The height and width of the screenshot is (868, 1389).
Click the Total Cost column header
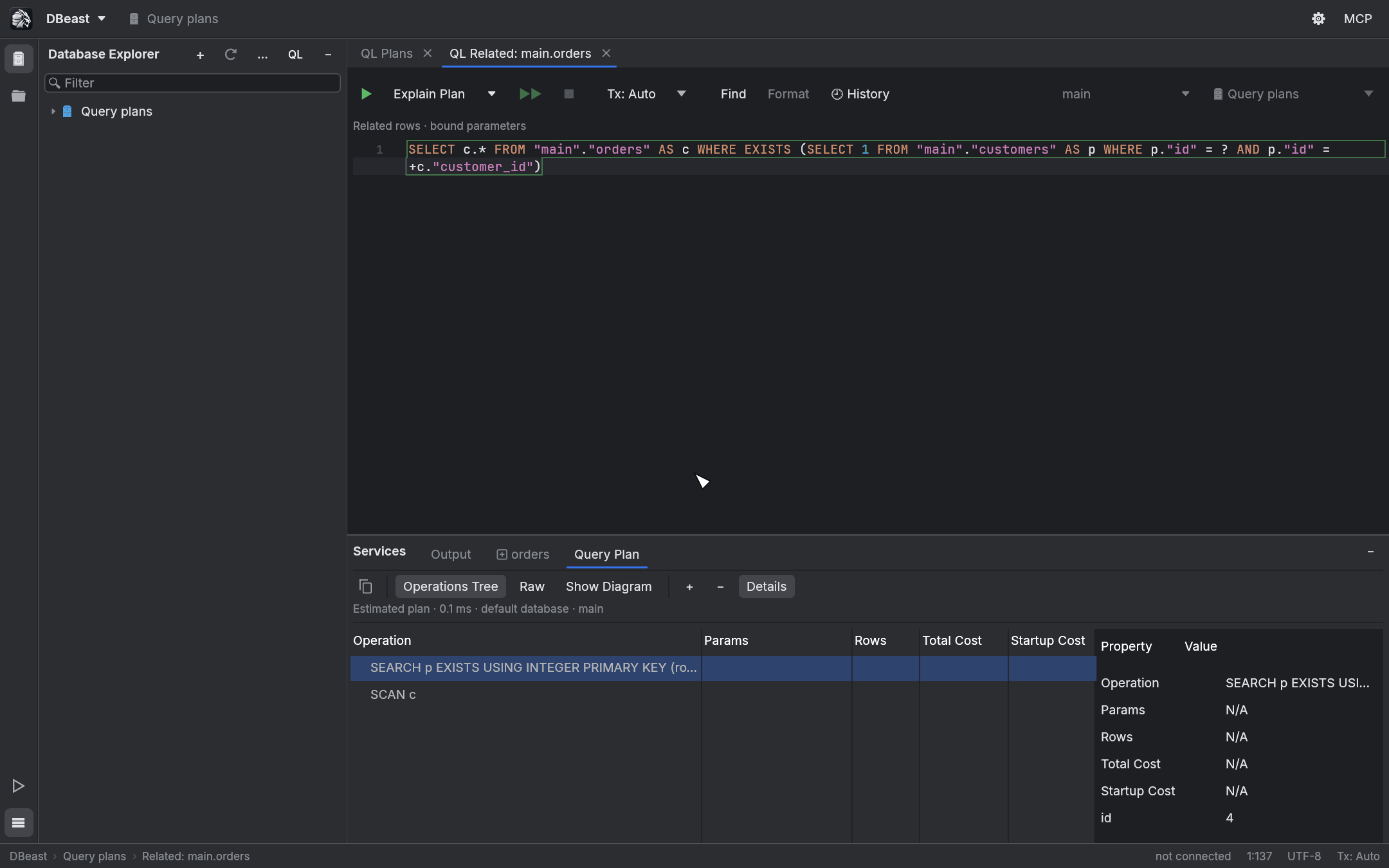click(x=952, y=640)
